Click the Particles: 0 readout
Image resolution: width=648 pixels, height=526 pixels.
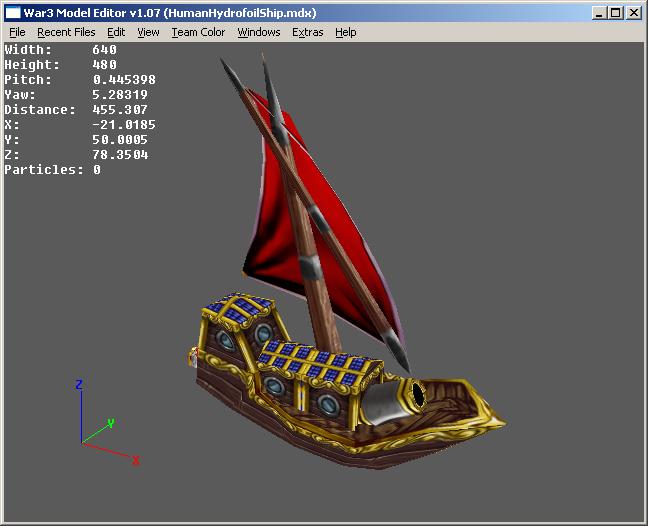point(52,169)
